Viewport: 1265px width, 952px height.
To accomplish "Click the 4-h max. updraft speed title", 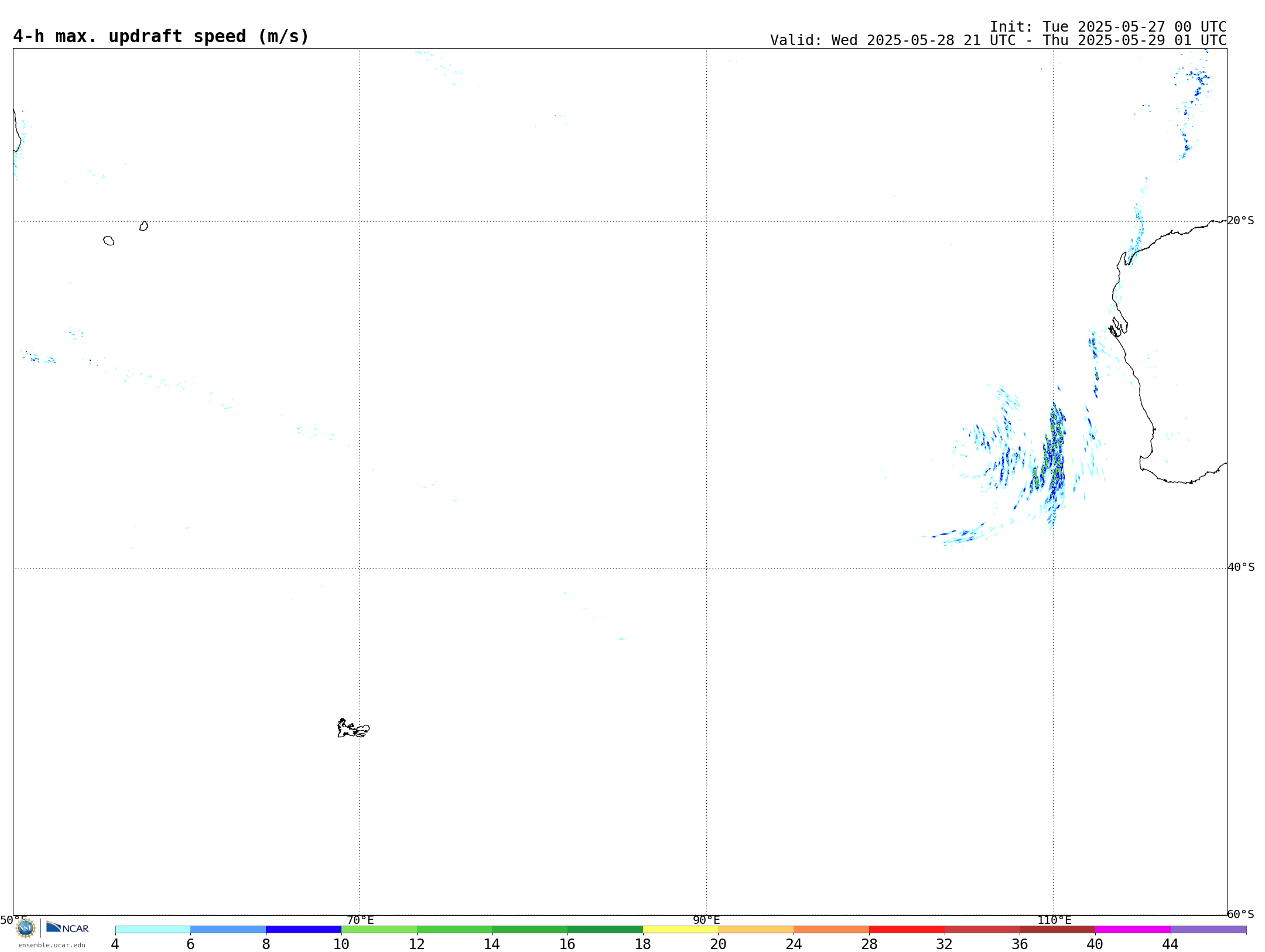I will point(161,36).
